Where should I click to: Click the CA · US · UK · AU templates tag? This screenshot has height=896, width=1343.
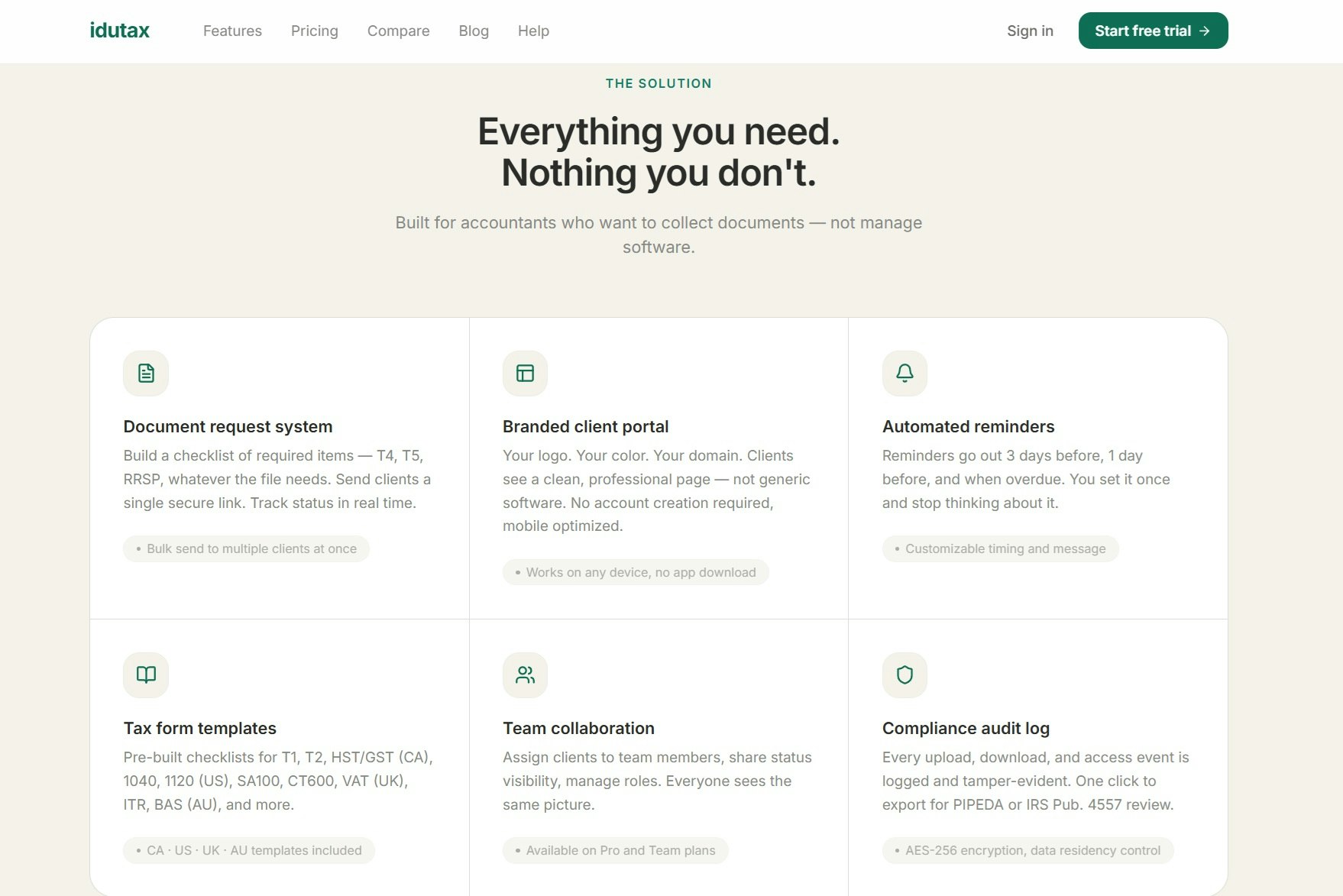[x=249, y=850]
